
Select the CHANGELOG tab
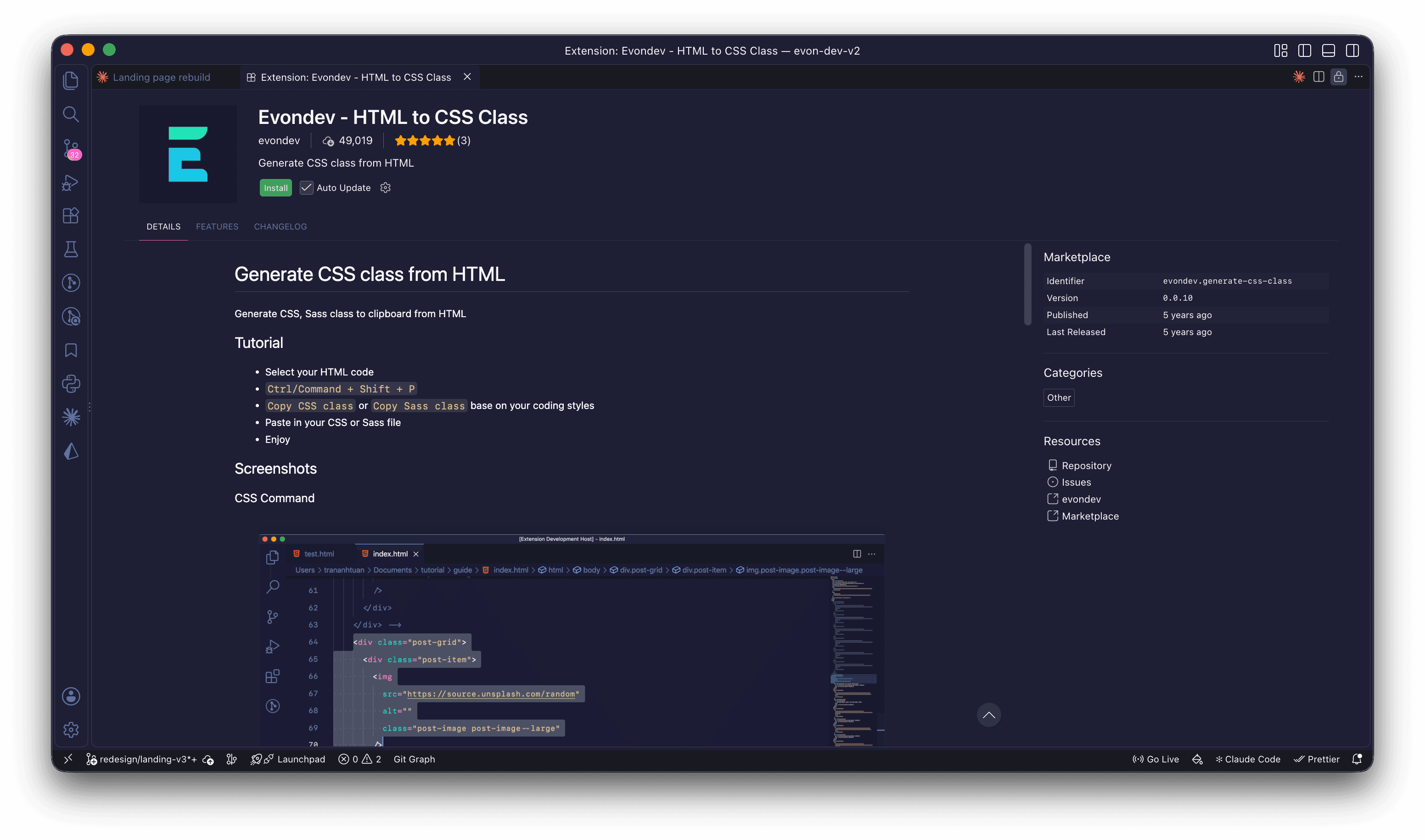[x=280, y=226]
